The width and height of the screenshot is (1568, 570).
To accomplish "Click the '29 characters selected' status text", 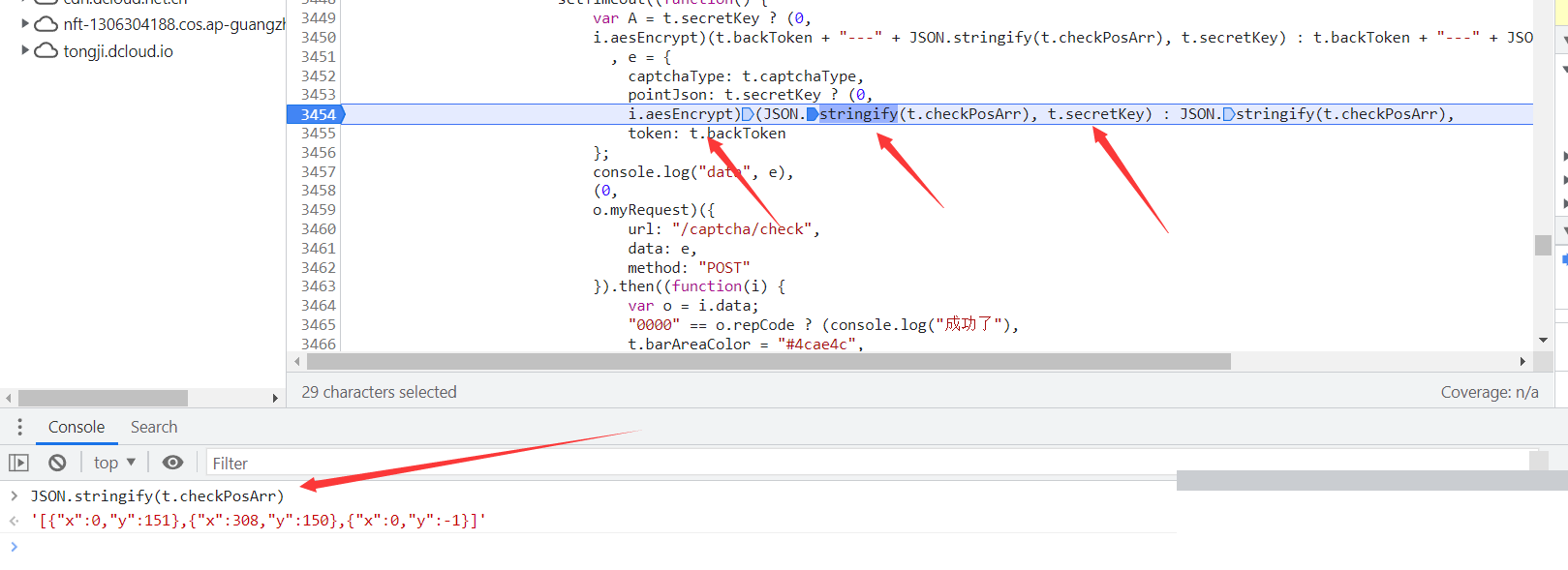I will pos(379,392).
